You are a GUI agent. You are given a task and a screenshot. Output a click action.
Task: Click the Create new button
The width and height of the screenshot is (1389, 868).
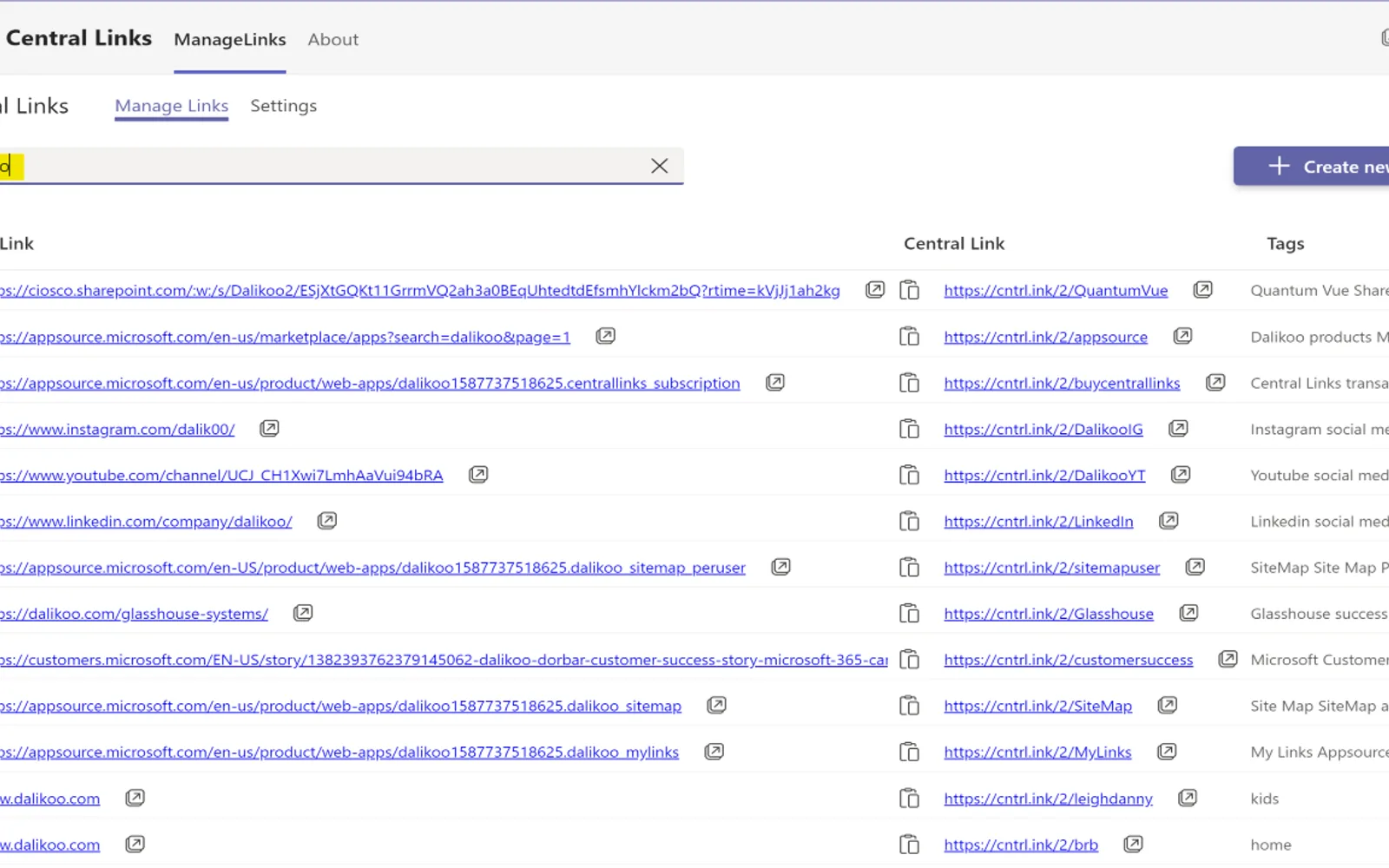click(x=1311, y=166)
